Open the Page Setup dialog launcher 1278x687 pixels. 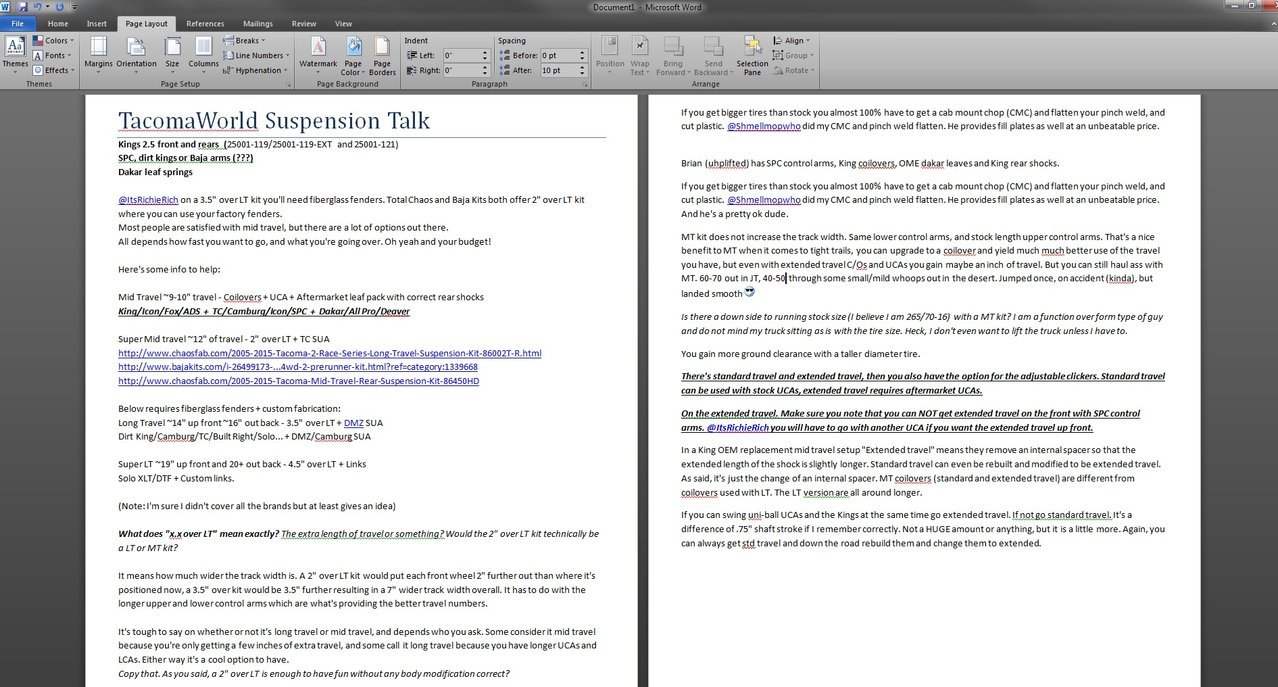(x=287, y=85)
